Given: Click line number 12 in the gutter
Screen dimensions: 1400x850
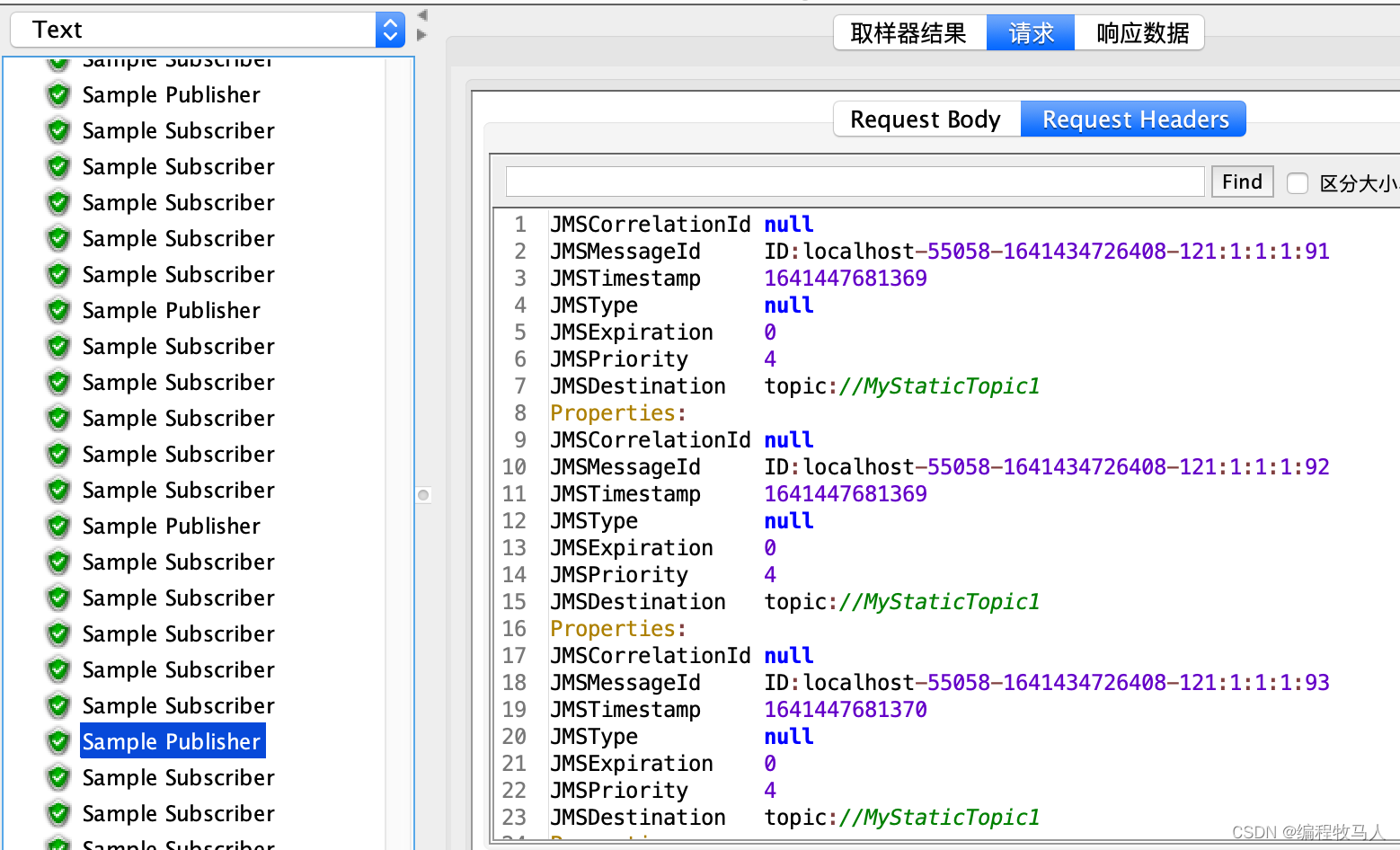Looking at the screenshot, I should [514, 520].
